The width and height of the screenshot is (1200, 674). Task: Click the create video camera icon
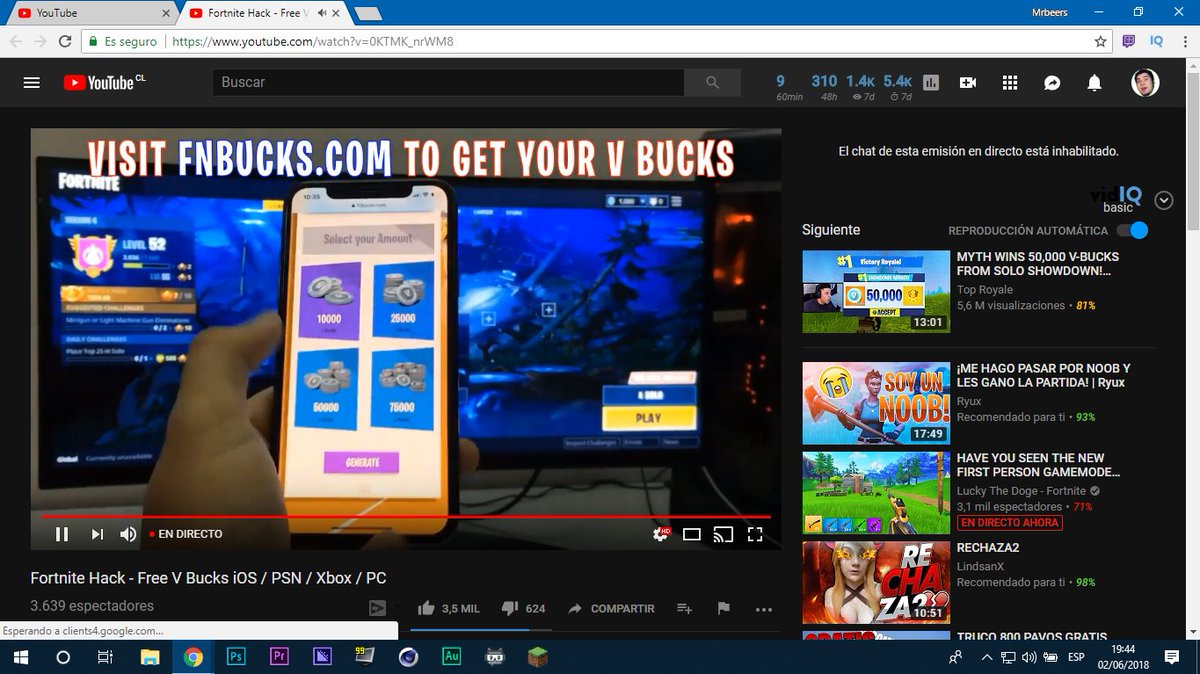(967, 83)
